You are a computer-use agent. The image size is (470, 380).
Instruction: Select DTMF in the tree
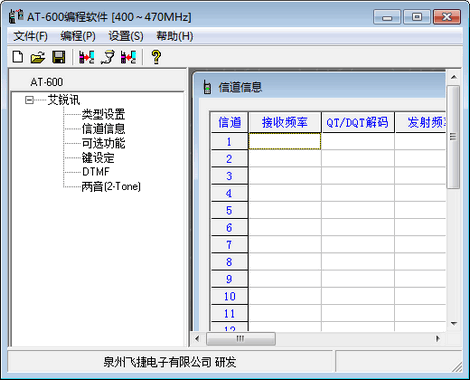coord(96,172)
